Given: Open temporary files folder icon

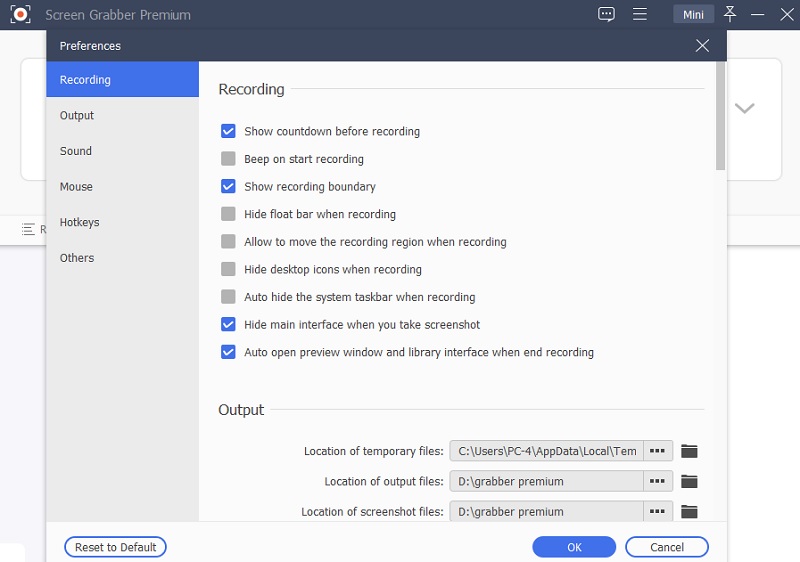Looking at the screenshot, I should point(689,451).
